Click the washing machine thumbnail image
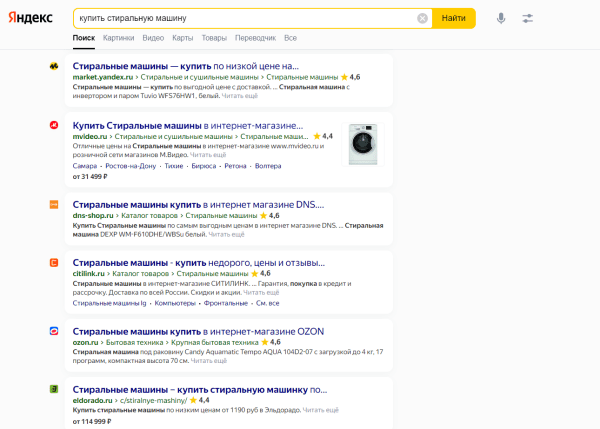The width and height of the screenshot is (600, 429). click(363, 143)
